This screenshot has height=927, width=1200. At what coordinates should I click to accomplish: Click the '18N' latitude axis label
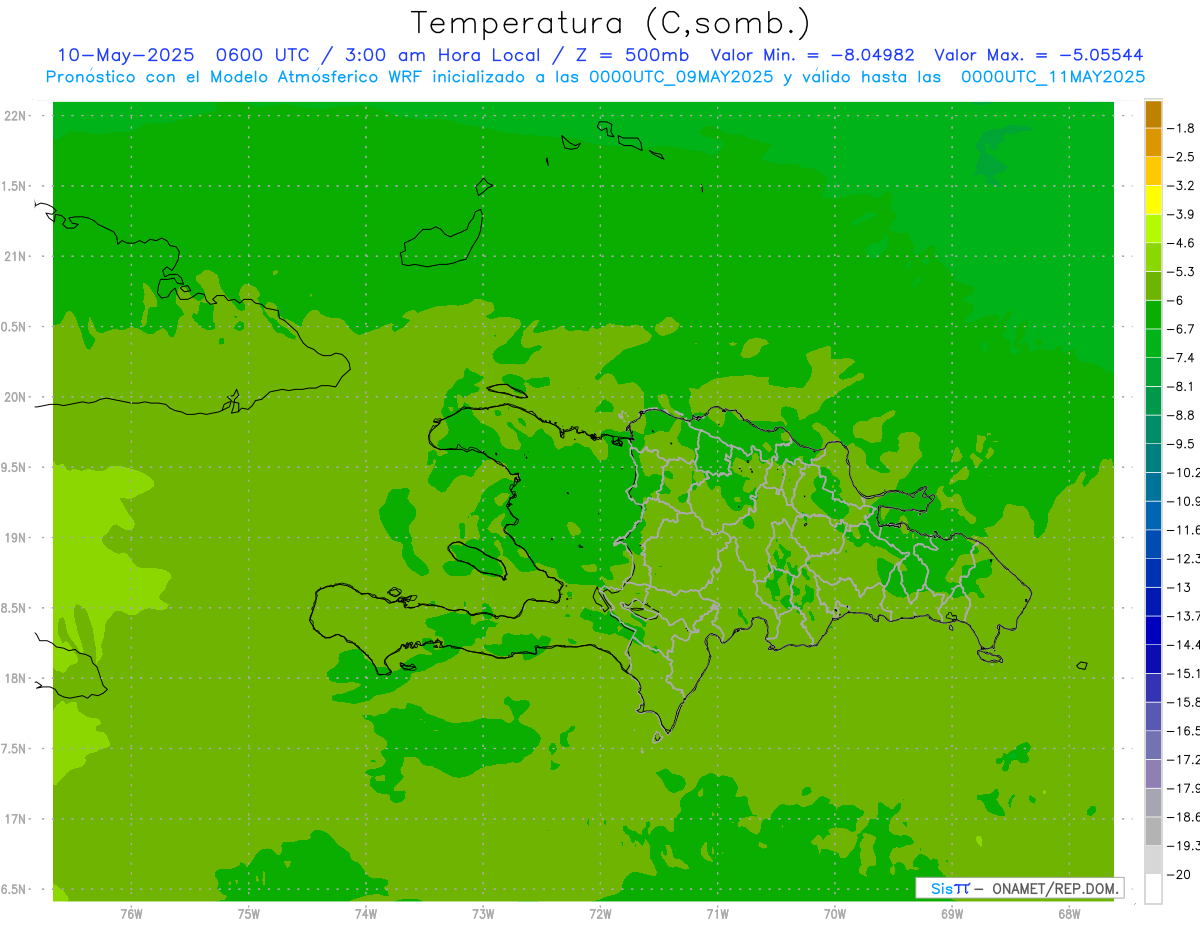[14, 678]
